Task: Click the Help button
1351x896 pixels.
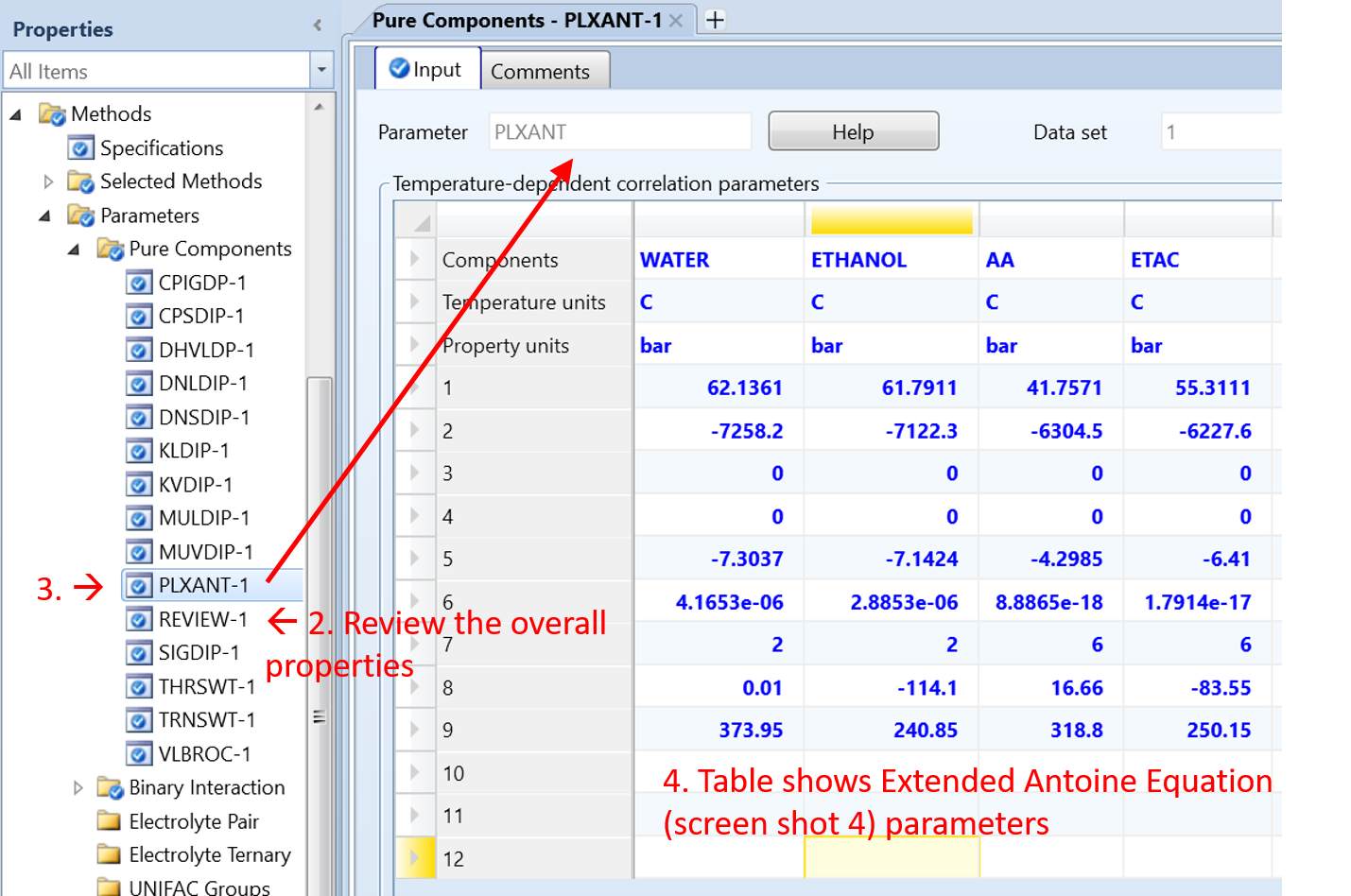Action: [853, 131]
